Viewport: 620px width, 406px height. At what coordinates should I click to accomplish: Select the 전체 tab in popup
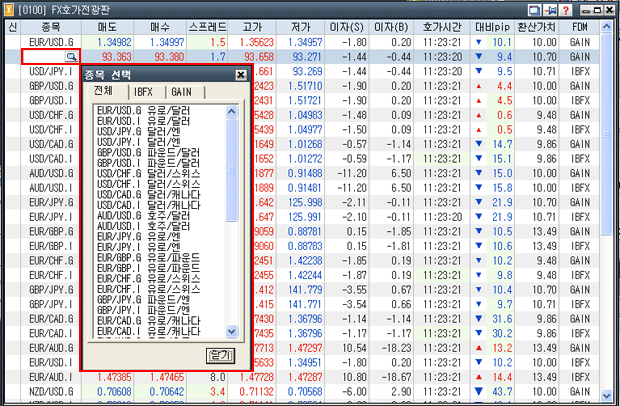[104, 91]
